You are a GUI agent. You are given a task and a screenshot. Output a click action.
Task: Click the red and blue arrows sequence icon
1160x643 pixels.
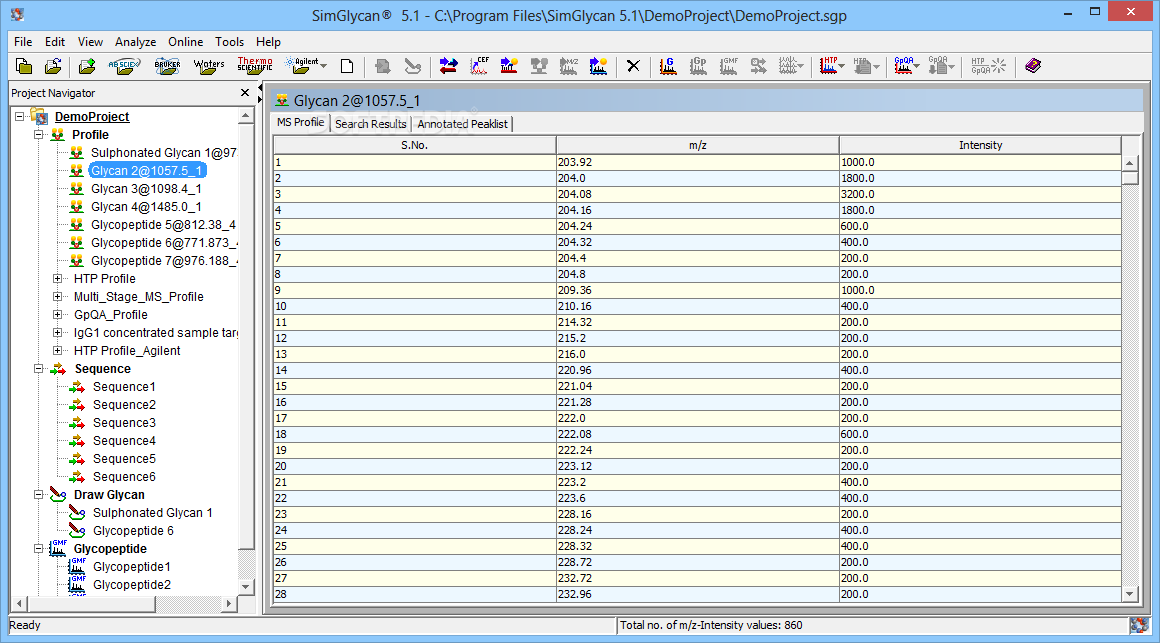448,67
